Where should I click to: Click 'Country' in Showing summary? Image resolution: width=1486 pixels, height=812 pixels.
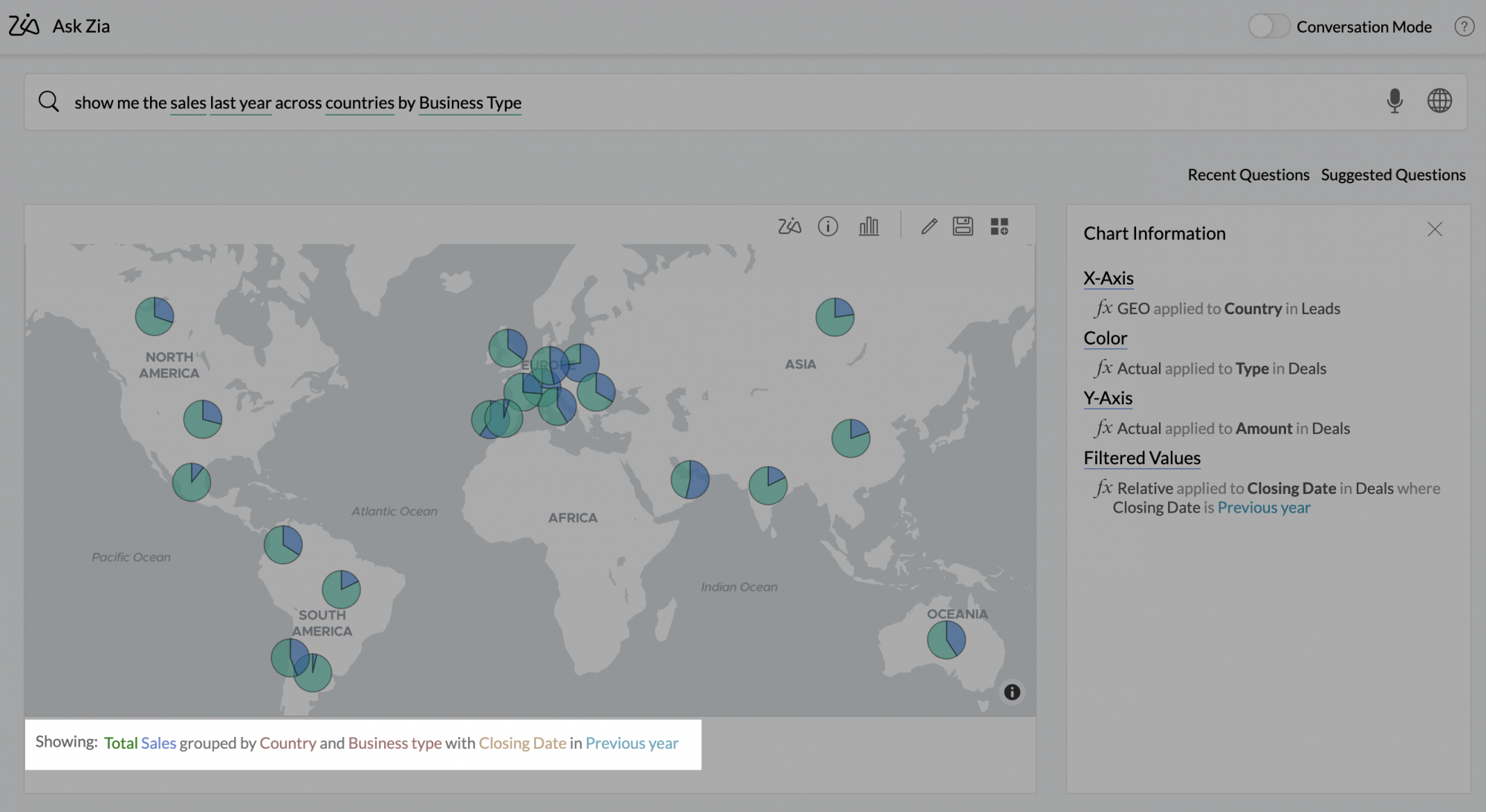point(288,743)
